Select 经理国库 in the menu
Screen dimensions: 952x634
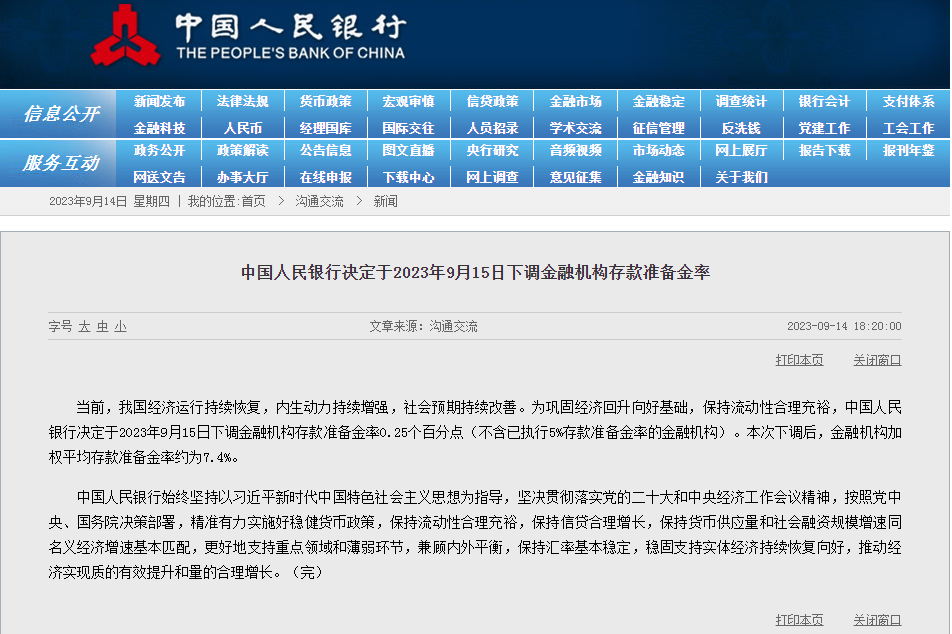[325, 128]
